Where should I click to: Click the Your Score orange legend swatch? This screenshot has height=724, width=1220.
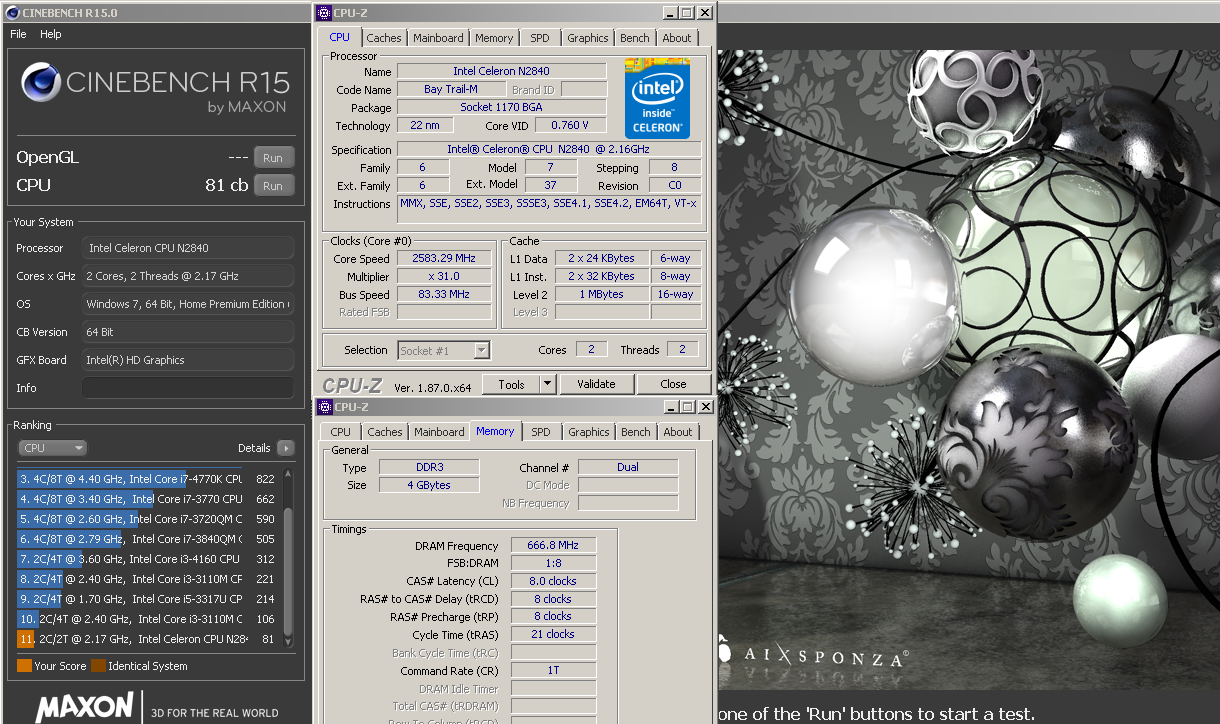click(24, 666)
